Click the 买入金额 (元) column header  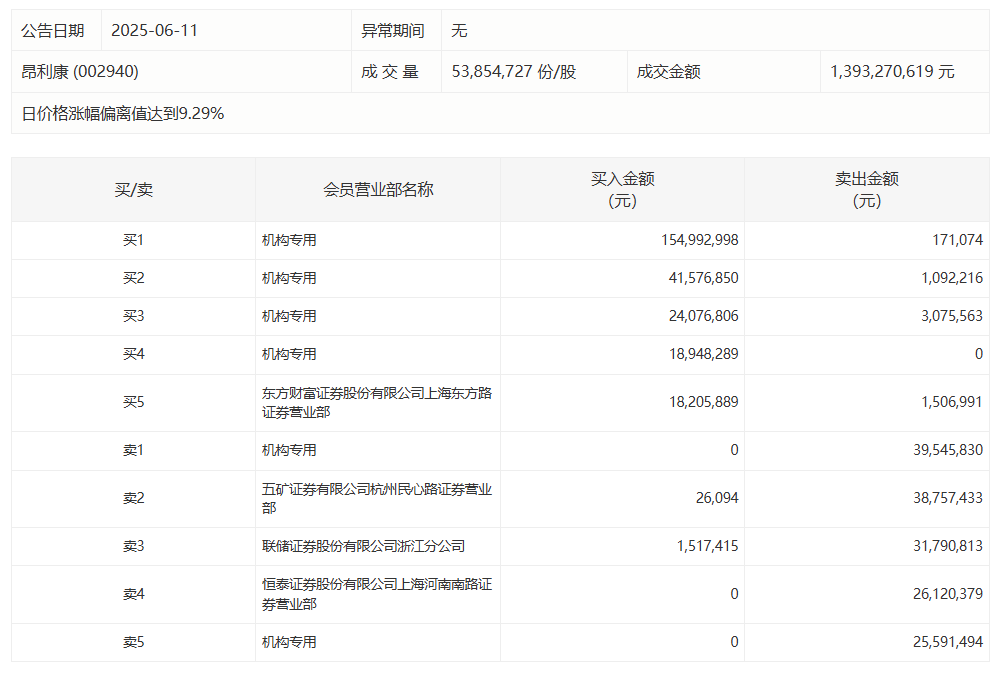click(x=622, y=189)
